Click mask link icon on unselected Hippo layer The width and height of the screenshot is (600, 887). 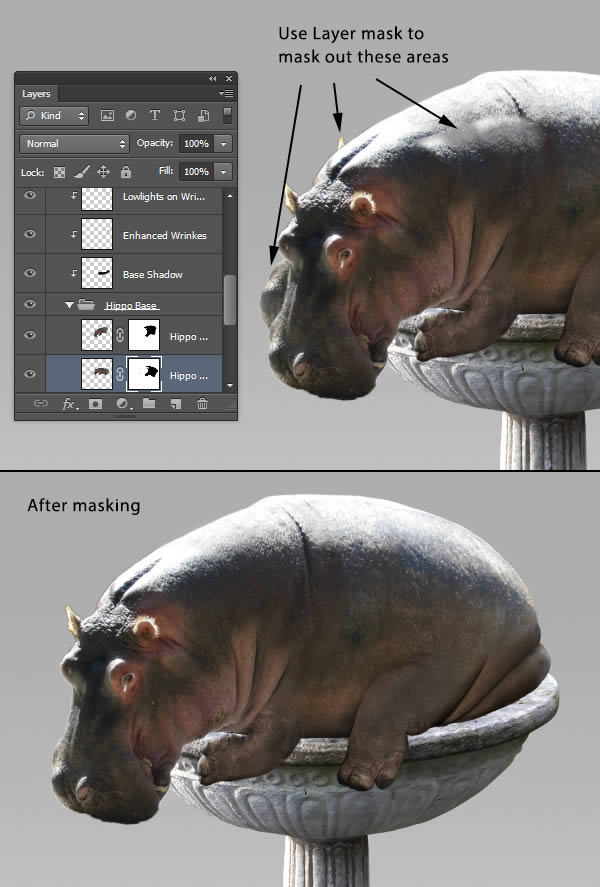(120, 335)
